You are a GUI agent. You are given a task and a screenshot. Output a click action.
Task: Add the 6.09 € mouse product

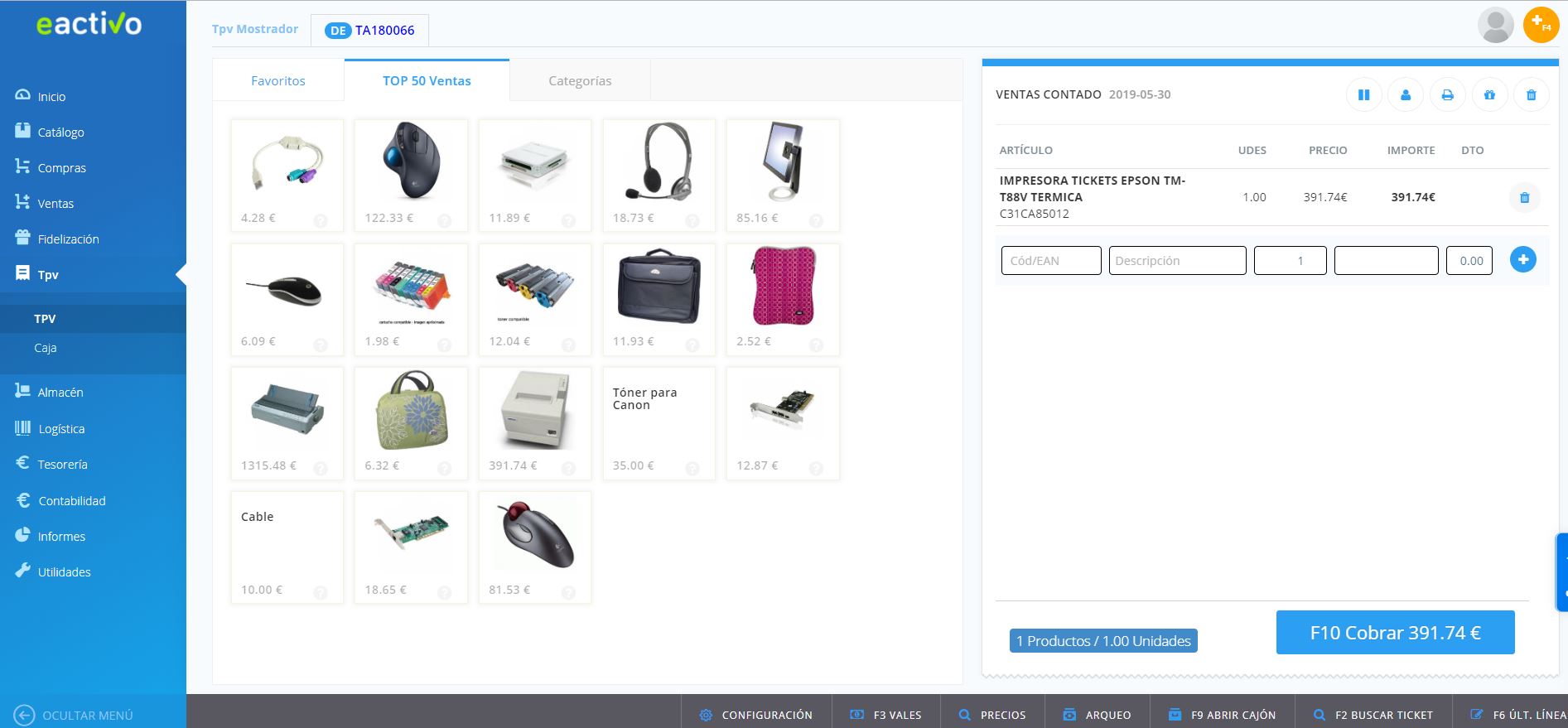click(287, 299)
